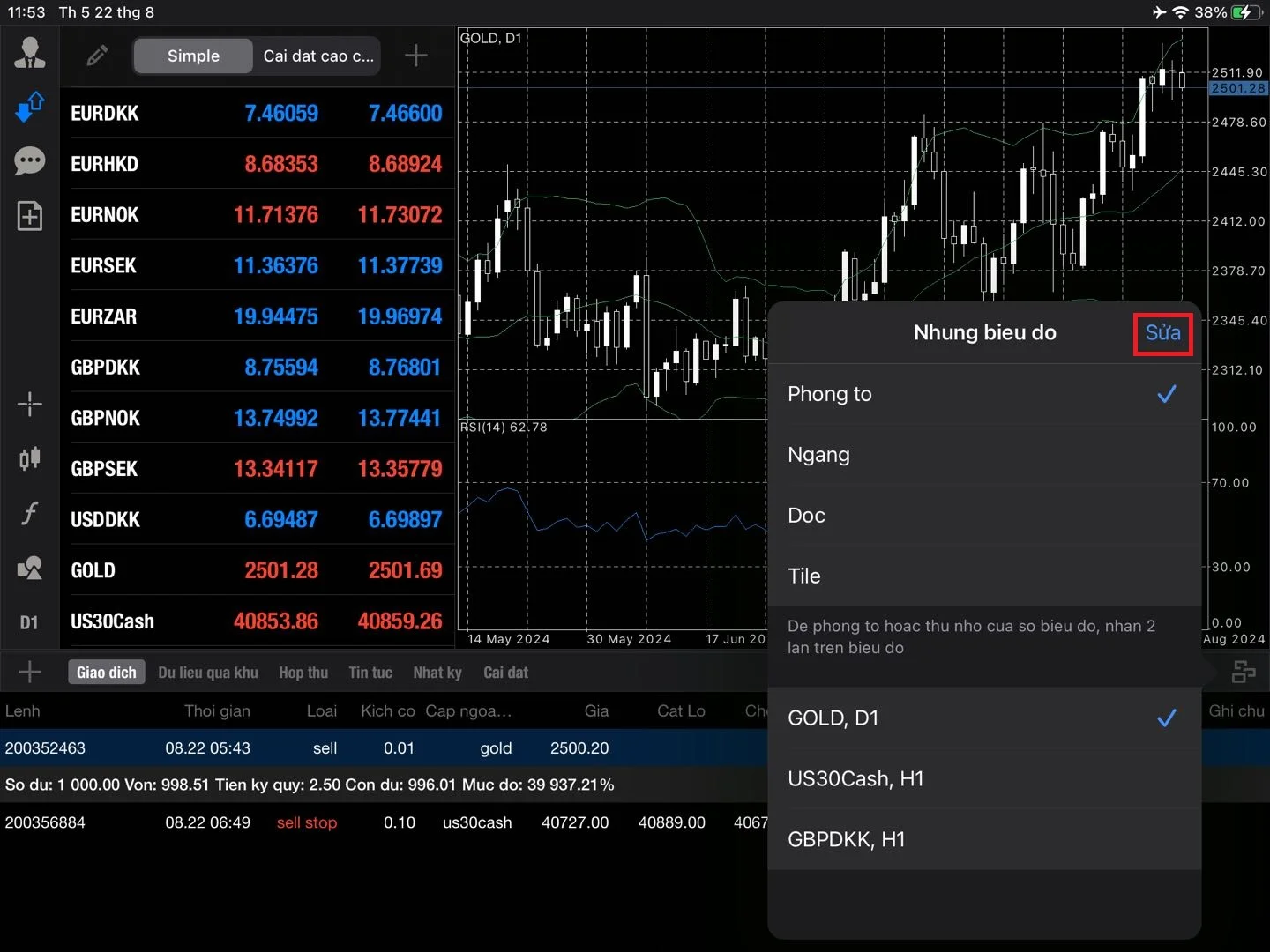Switch to the GBPDKK, H1 chart

pyautogui.click(x=984, y=840)
